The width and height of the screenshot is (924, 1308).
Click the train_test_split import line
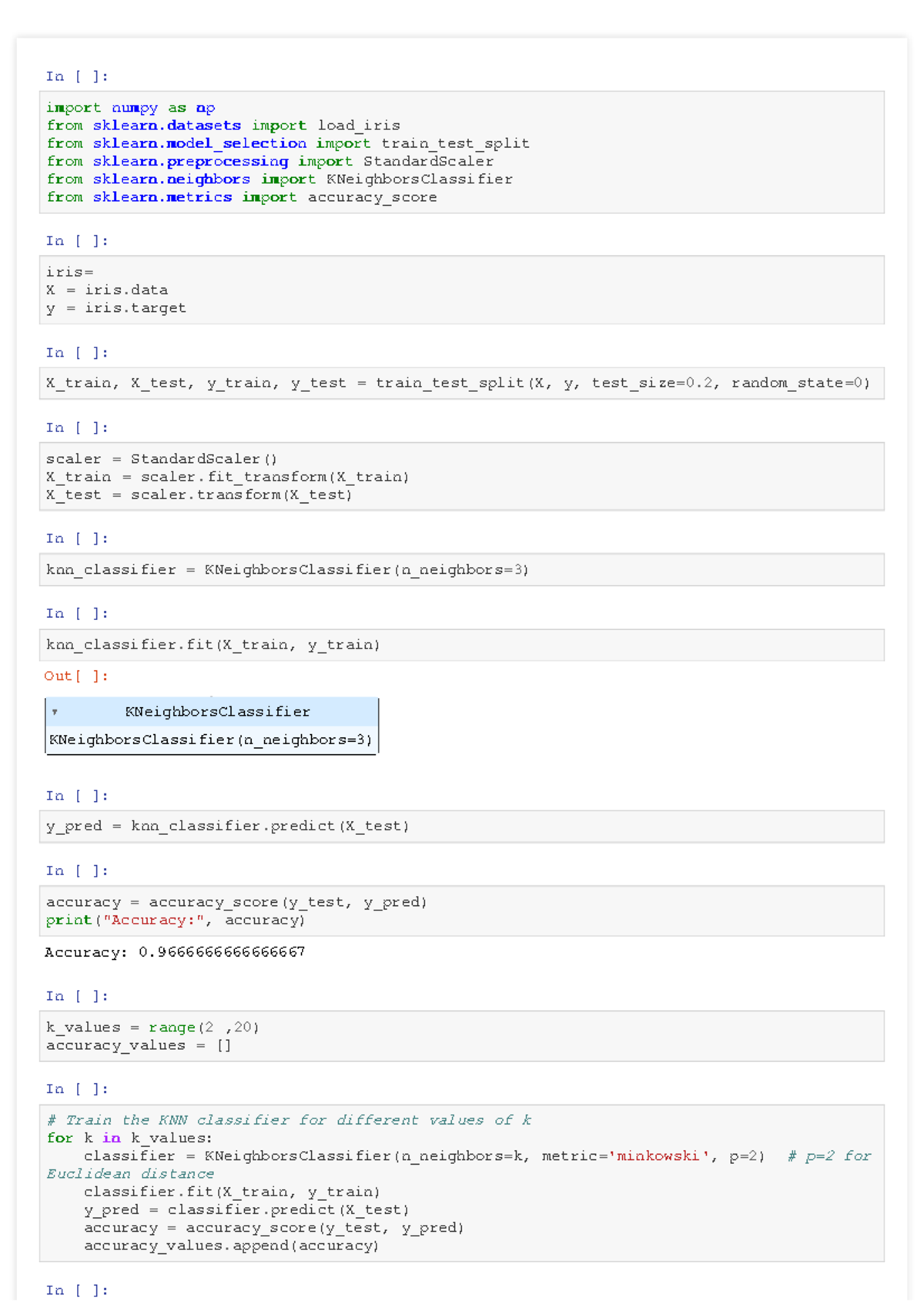click(x=288, y=143)
